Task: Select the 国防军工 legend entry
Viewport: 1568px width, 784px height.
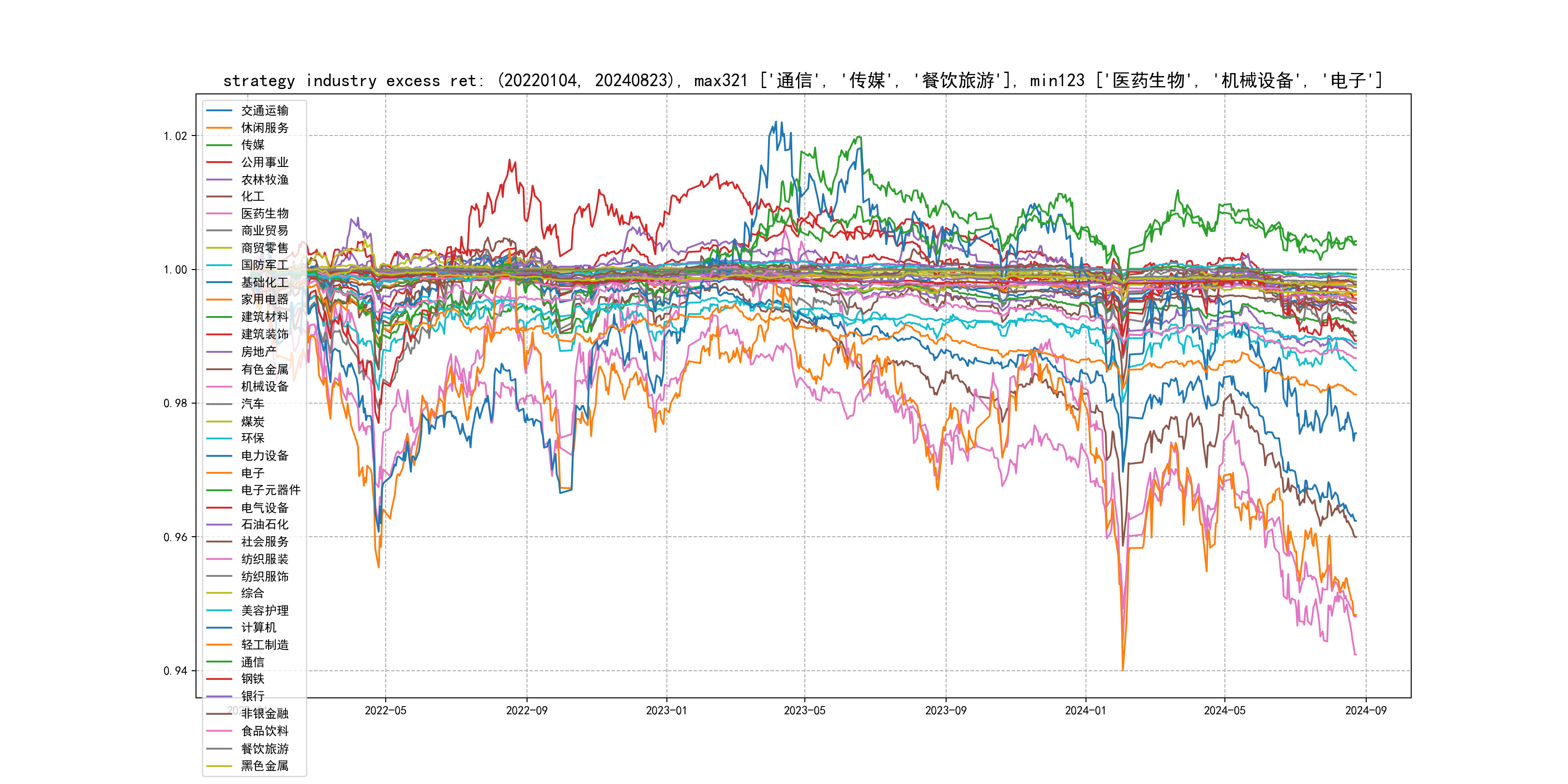Action: [x=264, y=265]
